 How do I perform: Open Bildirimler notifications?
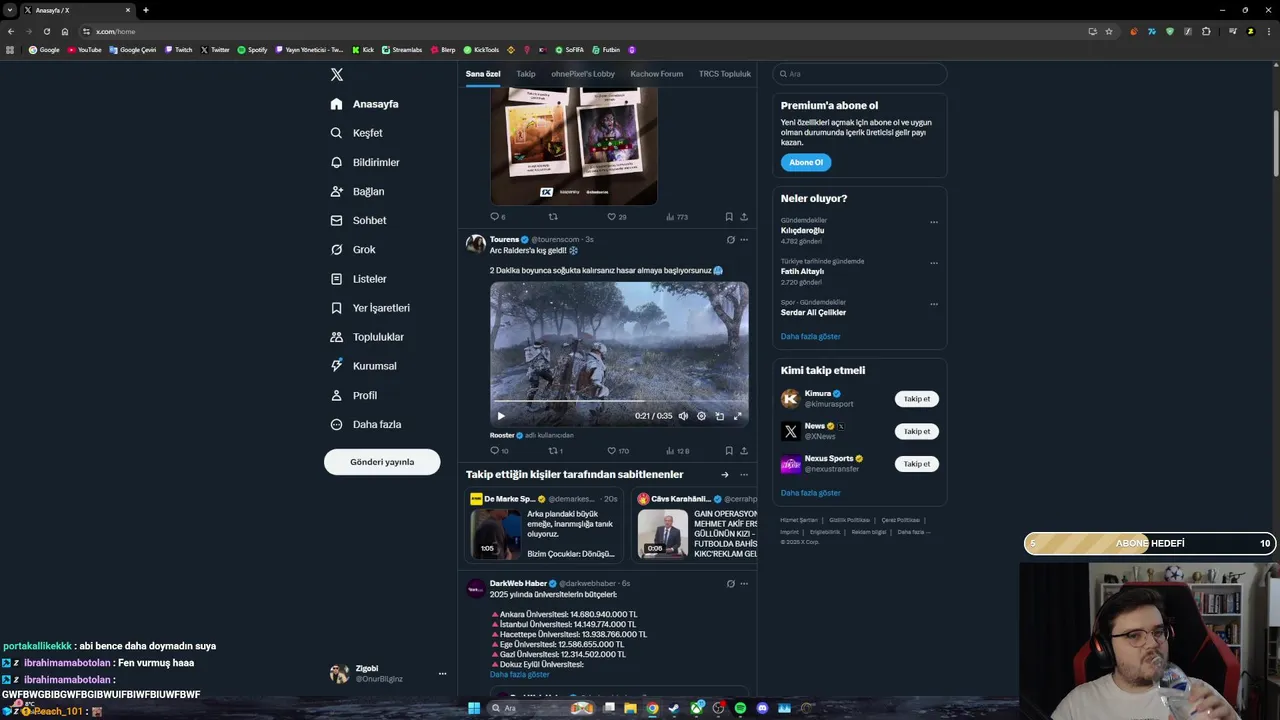pyautogui.click(x=365, y=162)
